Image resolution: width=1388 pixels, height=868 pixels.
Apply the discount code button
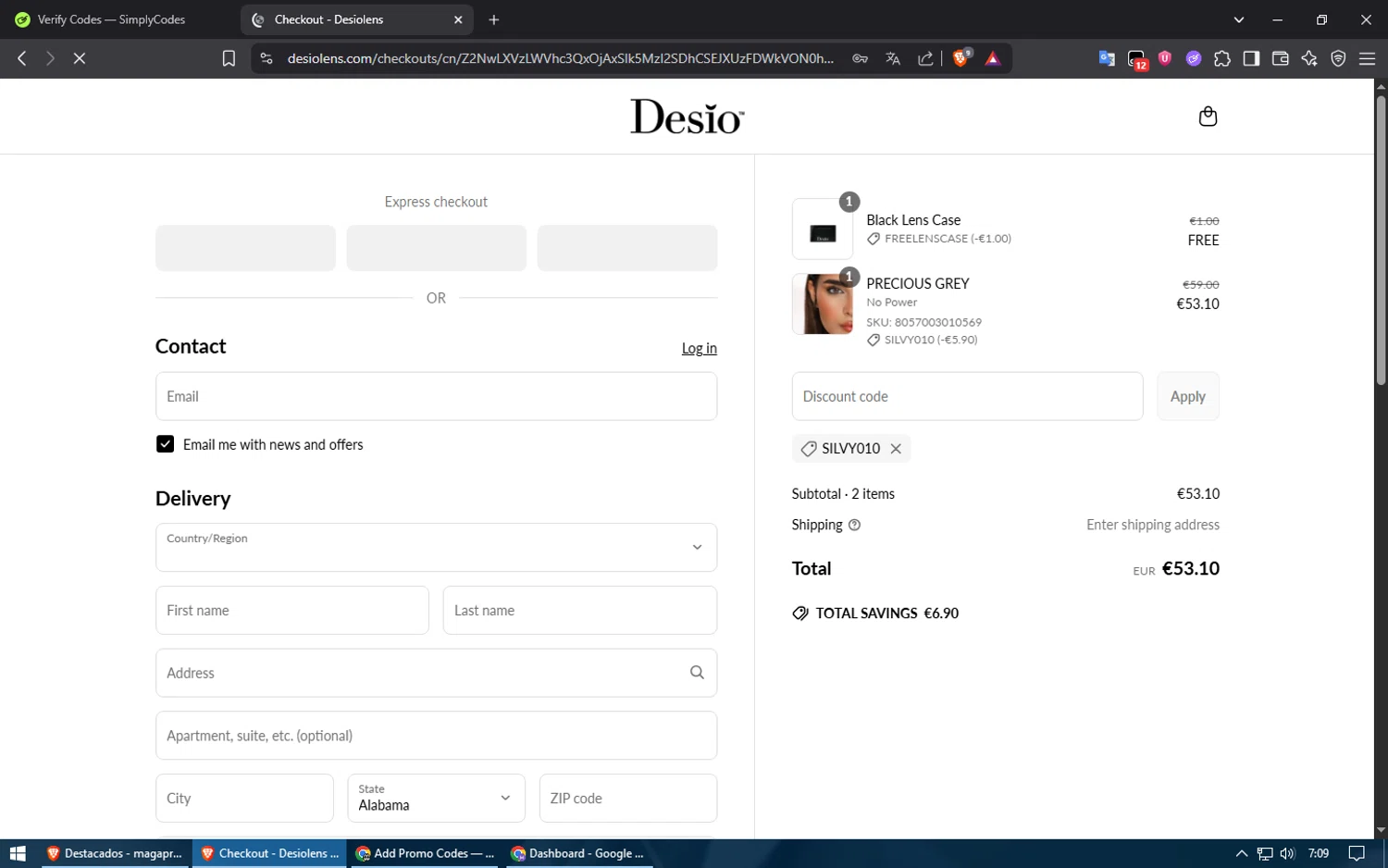tap(1187, 396)
